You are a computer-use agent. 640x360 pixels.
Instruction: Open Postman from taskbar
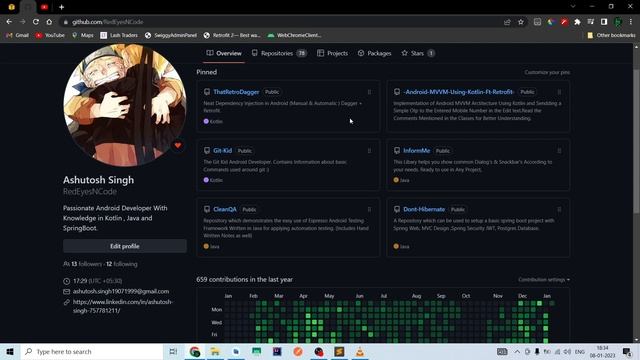click(x=298, y=351)
